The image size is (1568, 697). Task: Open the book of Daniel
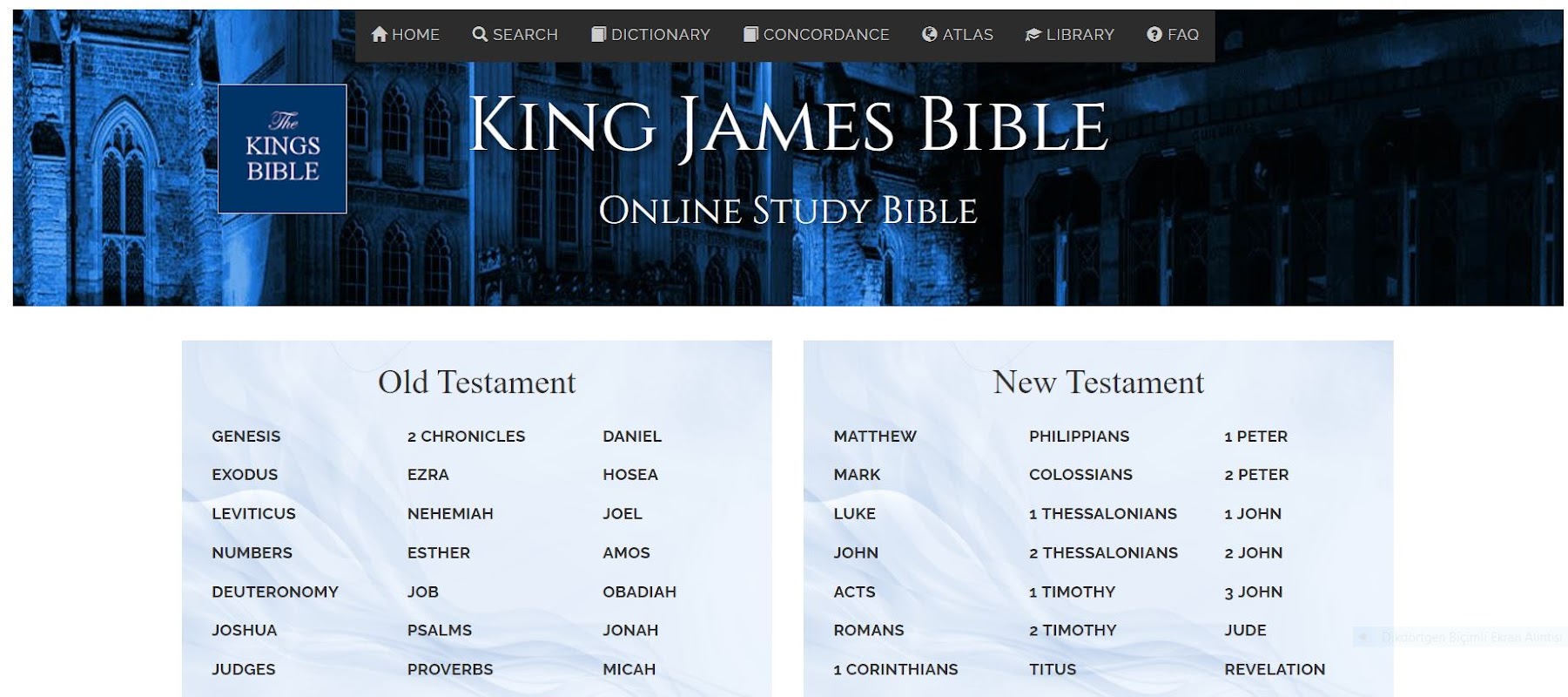click(632, 436)
